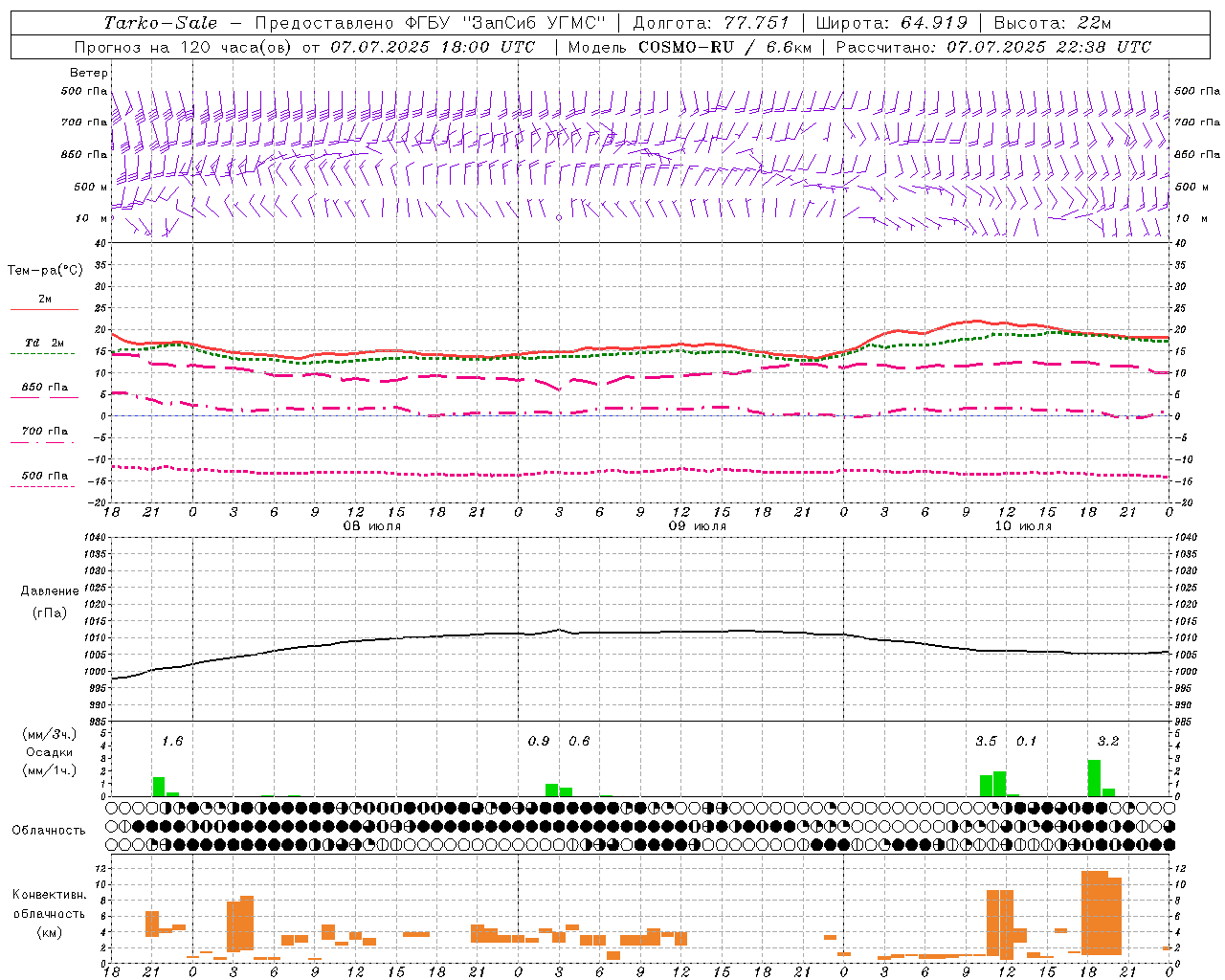Click the (мм/1ч.) unit label

coord(50,770)
